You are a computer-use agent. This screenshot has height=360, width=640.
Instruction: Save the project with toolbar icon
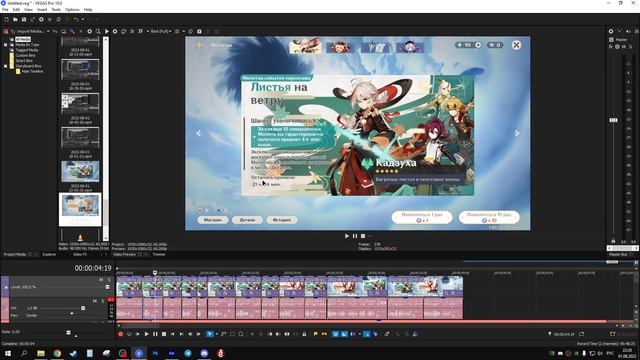point(24,19)
